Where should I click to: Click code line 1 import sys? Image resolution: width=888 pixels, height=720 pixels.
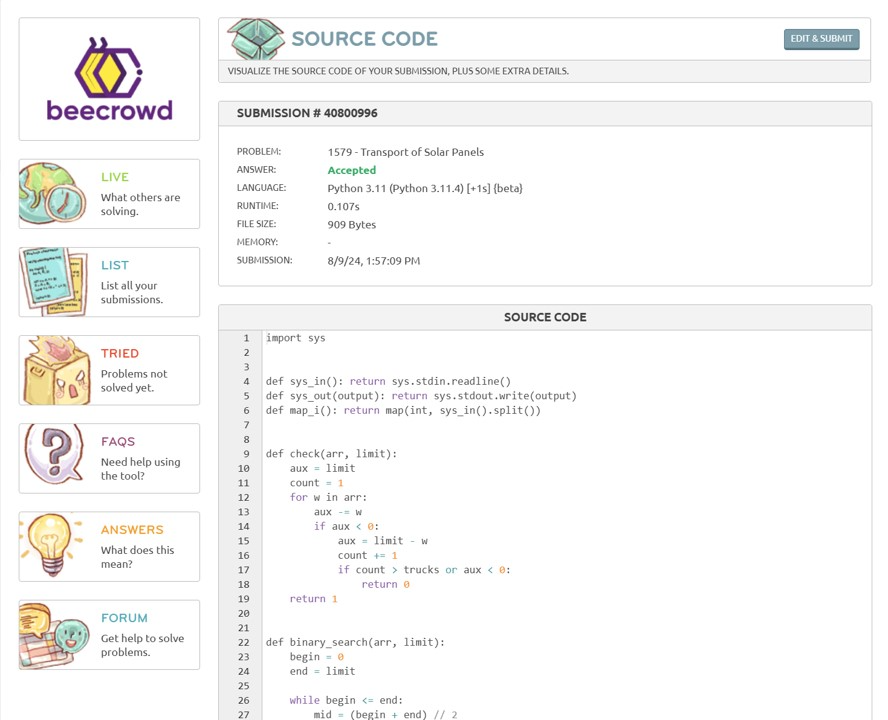point(295,338)
